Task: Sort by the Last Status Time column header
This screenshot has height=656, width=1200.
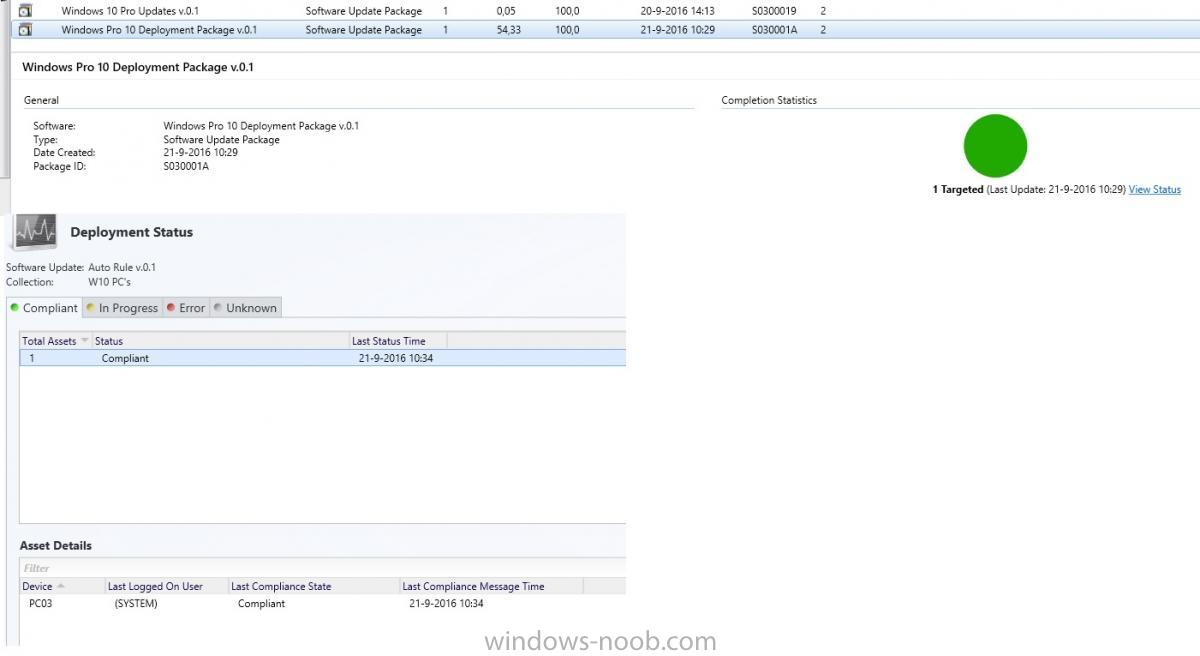Action: (399, 341)
